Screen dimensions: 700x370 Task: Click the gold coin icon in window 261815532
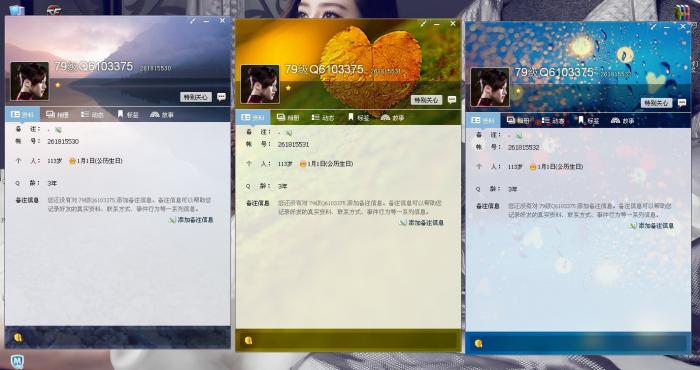click(x=479, y=344)
